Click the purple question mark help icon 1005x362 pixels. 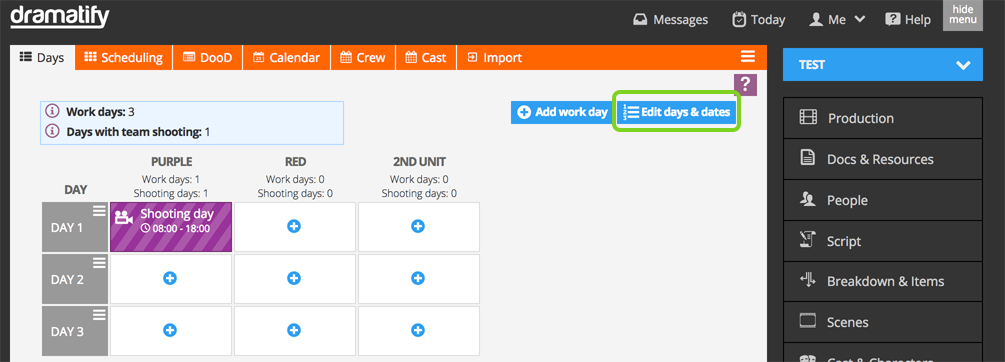click(x=745, y=84)
